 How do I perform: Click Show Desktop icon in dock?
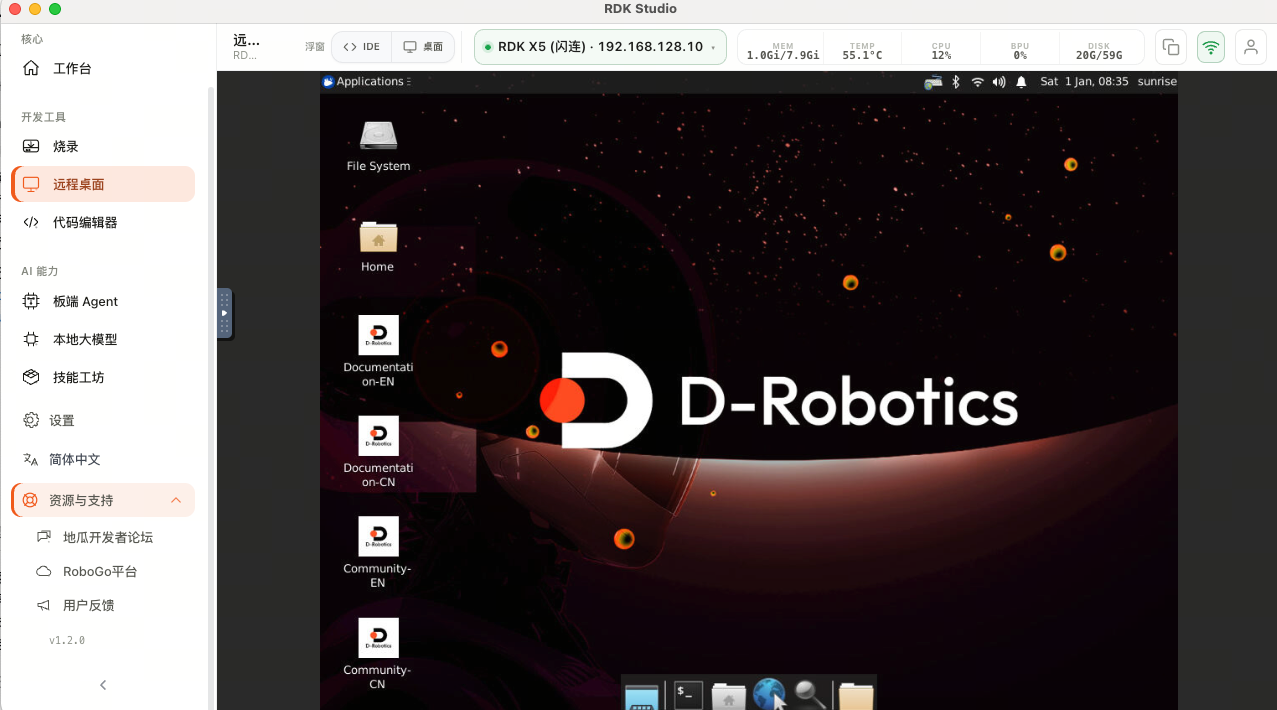coord(642,696)
